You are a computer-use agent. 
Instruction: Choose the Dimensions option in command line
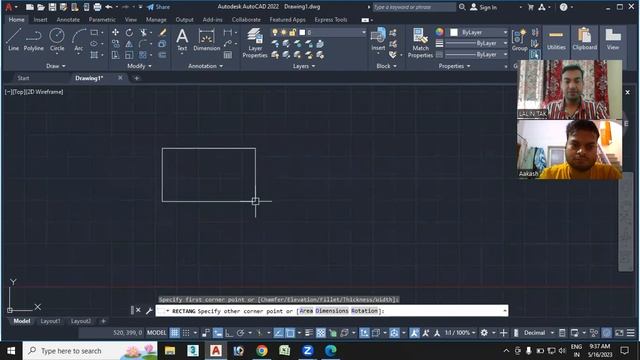click(332, 311)
